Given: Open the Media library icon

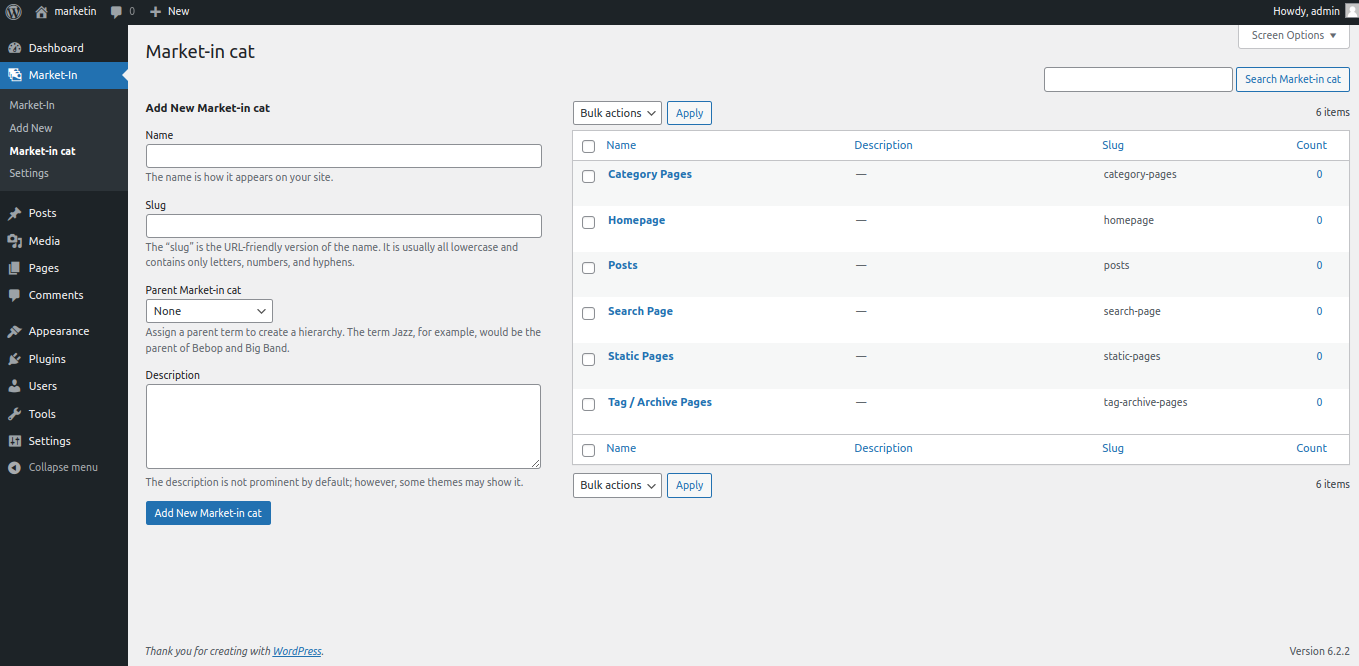Looking at the screenshot, I should 15,241.
